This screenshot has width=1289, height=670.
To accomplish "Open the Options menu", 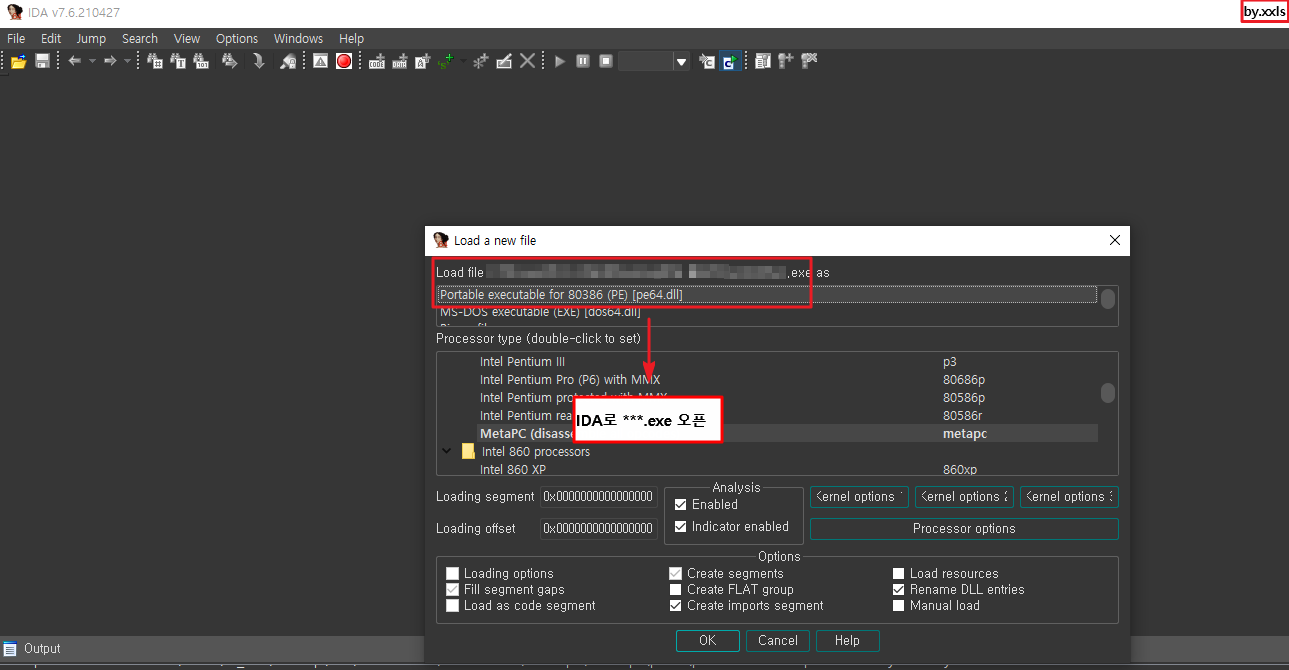I will 237,39.
